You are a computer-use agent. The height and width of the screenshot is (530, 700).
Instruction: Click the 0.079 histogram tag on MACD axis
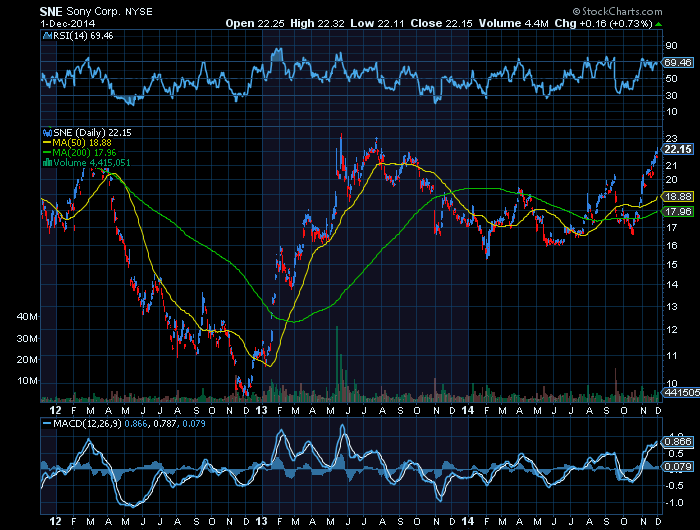678,467
